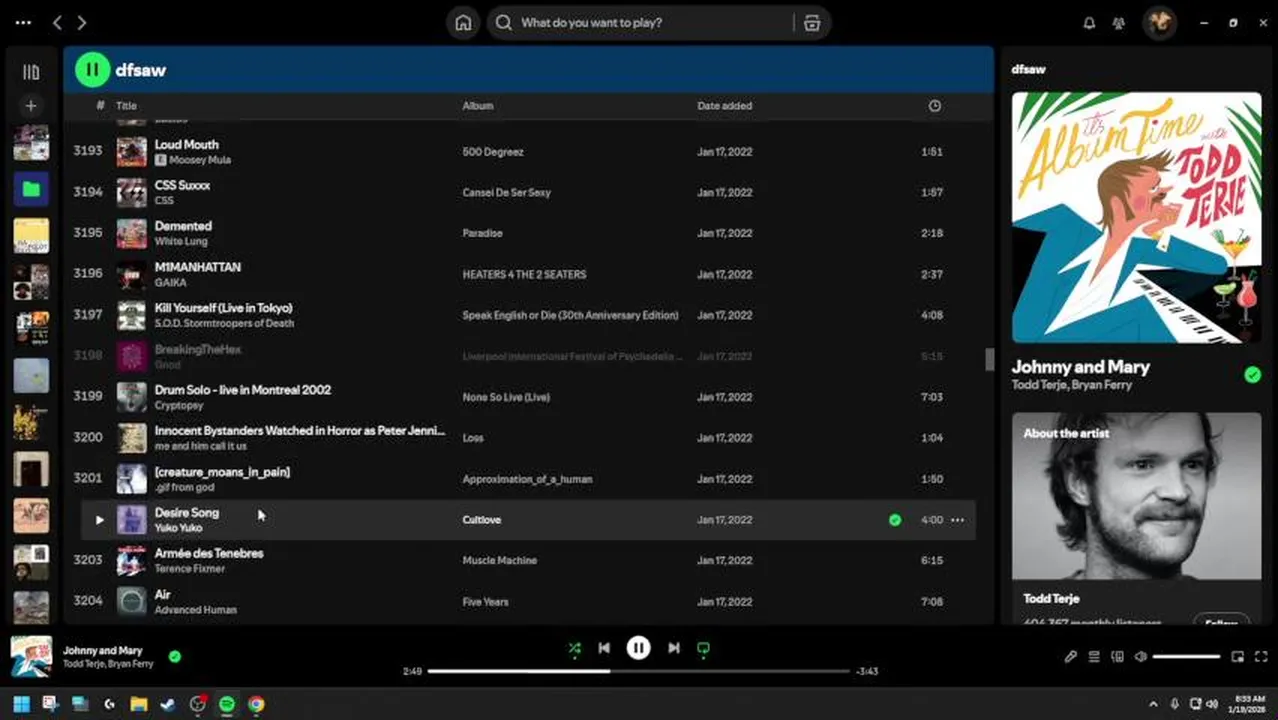
Task: Expand Your Library icon in sidebar
Action: tap(31, 72)
